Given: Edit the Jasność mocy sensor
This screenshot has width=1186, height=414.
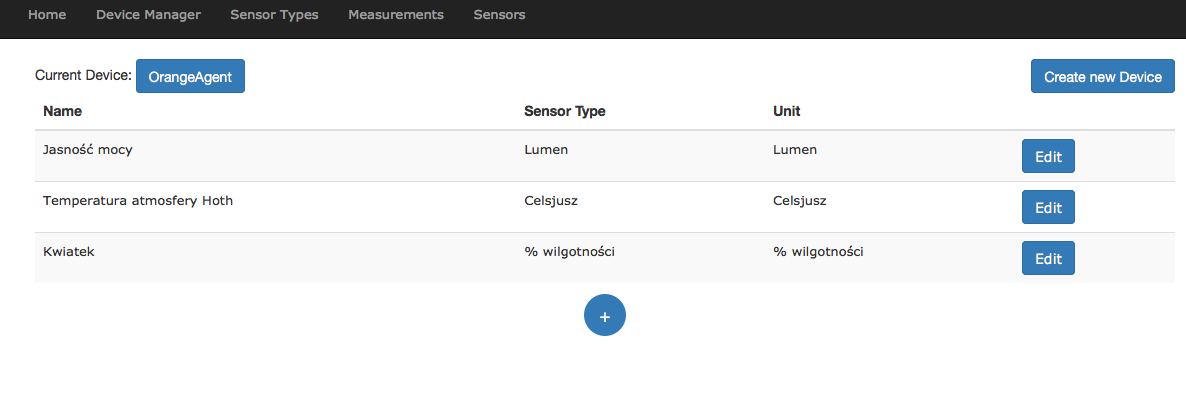Looking at the screenshot, I should (1047, 157).
